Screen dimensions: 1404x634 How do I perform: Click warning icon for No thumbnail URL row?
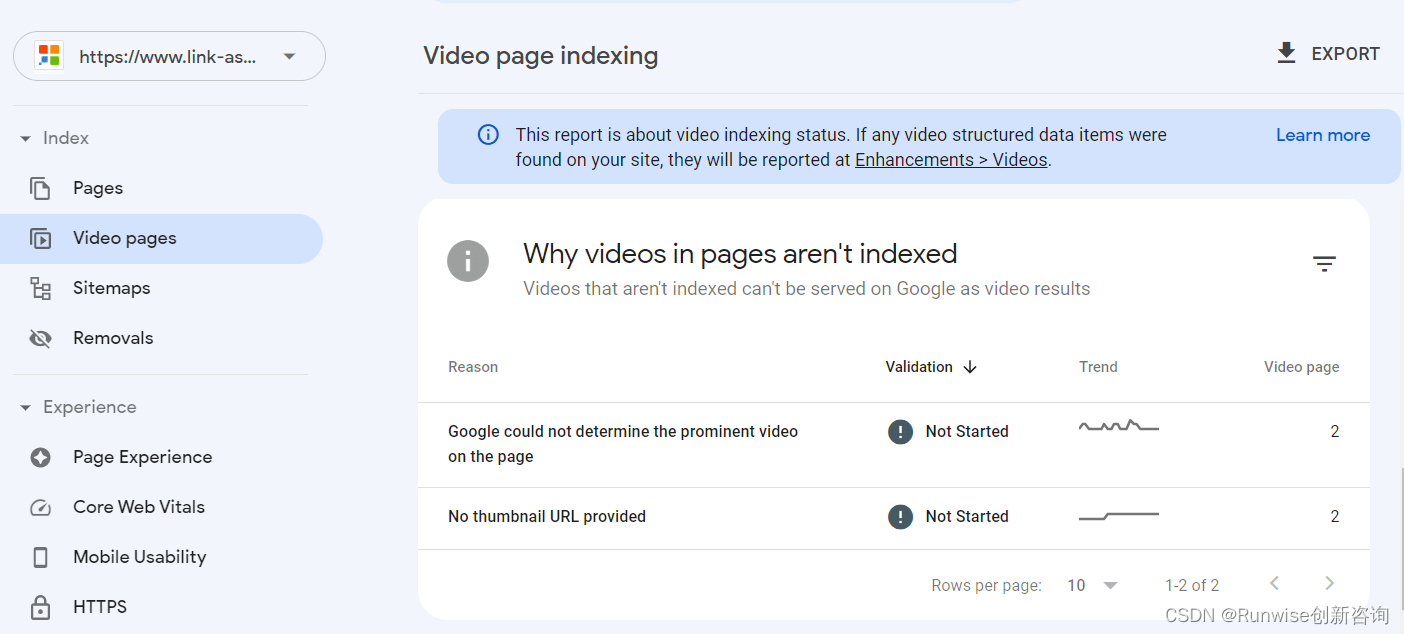900,517
